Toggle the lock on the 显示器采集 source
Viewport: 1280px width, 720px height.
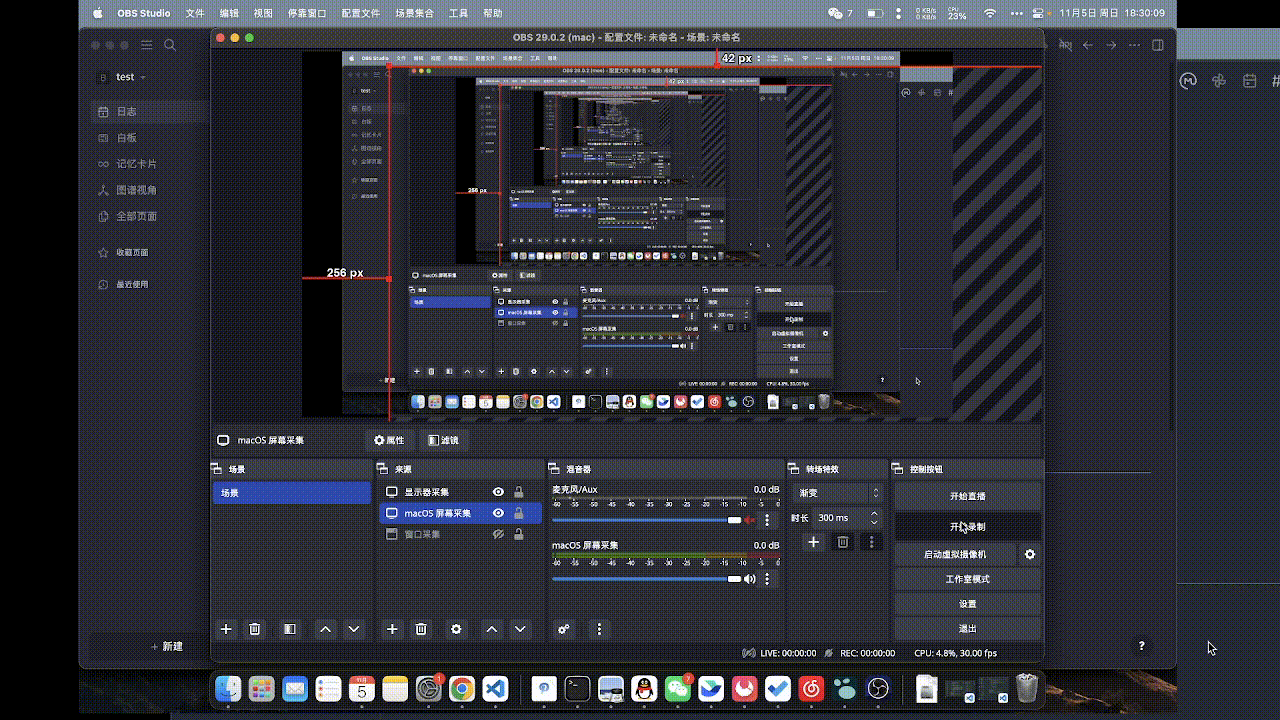click(x=518, y=492)
